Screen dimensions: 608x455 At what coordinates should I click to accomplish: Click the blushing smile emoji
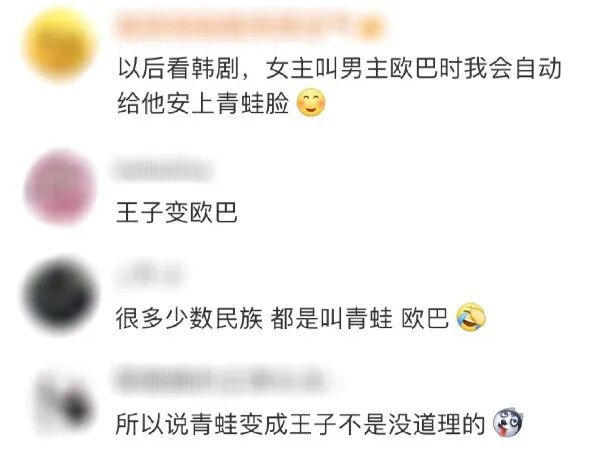point(311,102)
